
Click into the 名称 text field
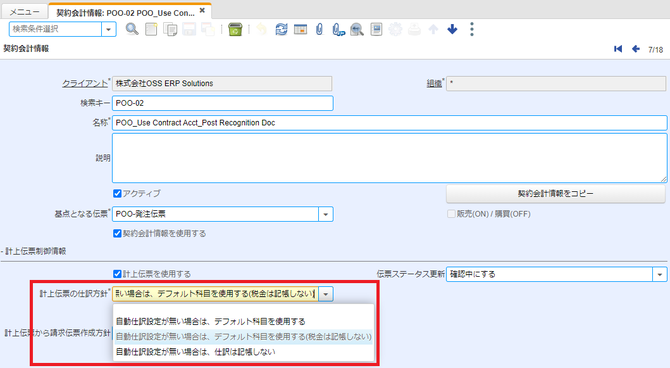pyautogui.click(x=390, y=123)
